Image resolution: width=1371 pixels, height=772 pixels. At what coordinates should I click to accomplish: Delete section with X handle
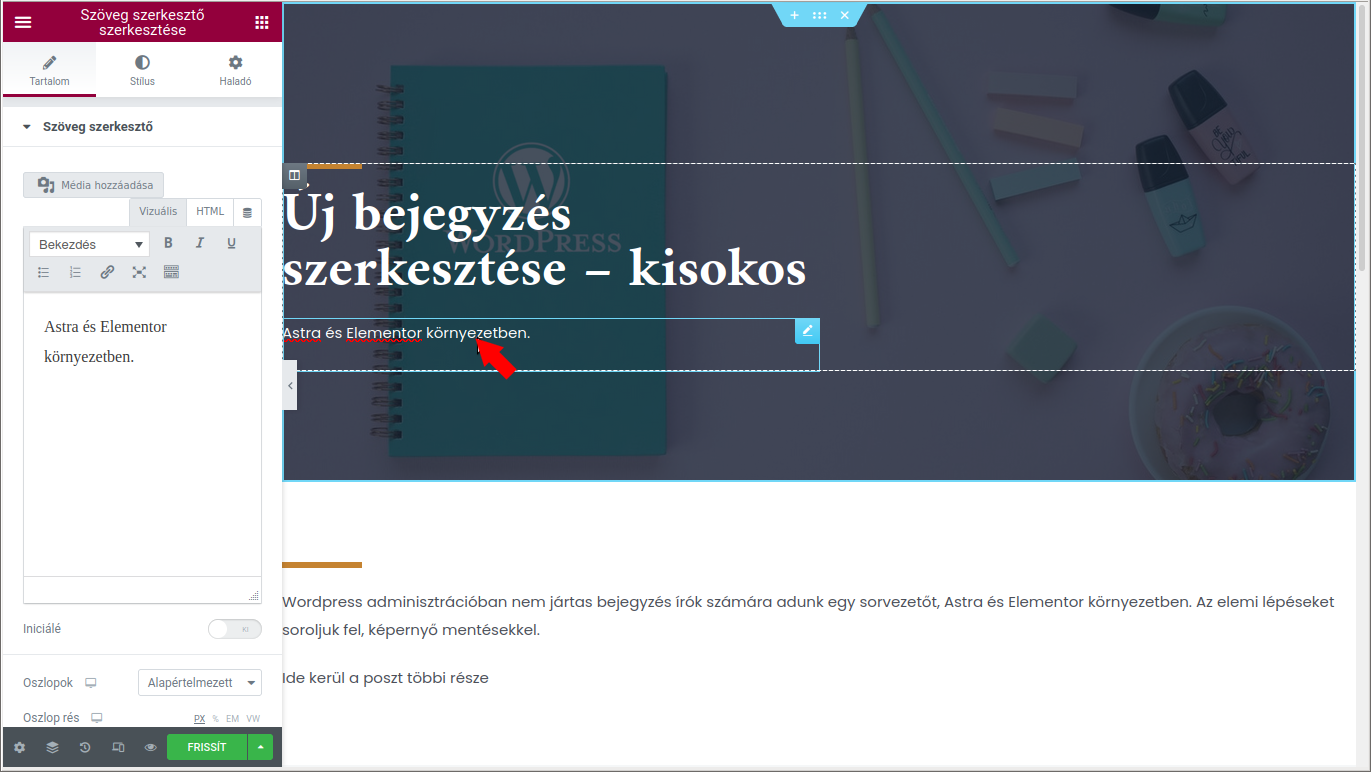click(x=845, y=15)
